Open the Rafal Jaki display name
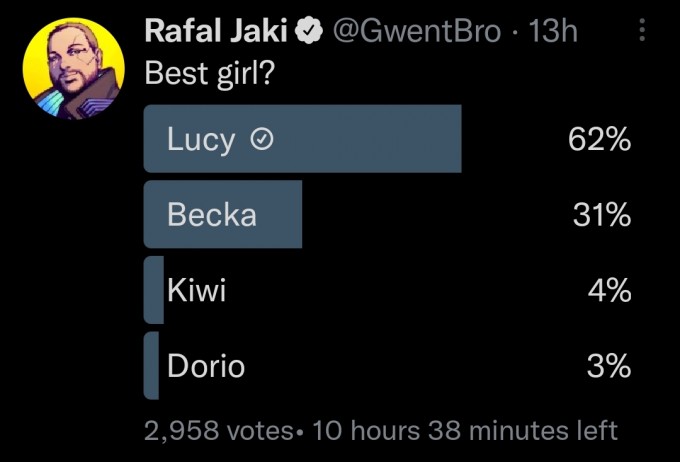The width and height of the screenshot is (680, 462). 216,31
